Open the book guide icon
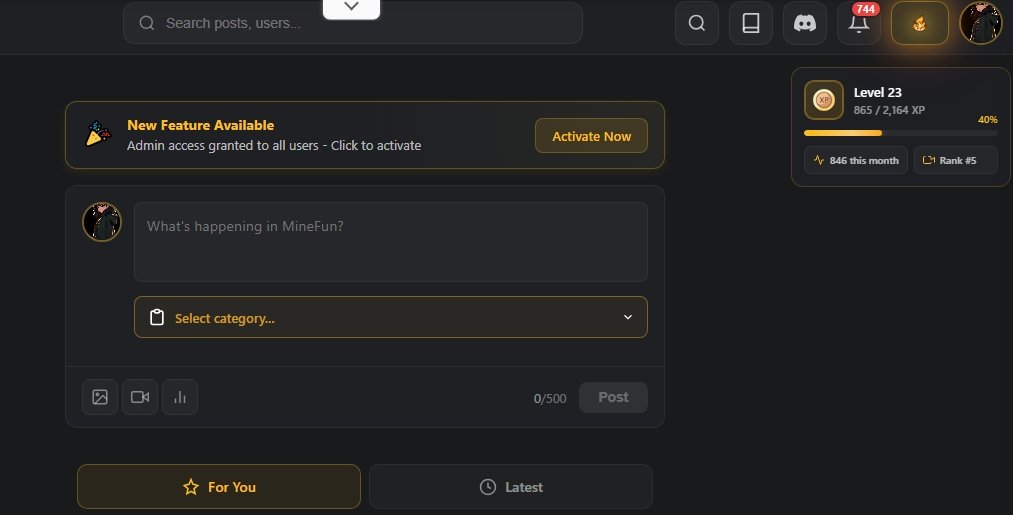Screen dimensions: 1013x515 click(751, 23)
